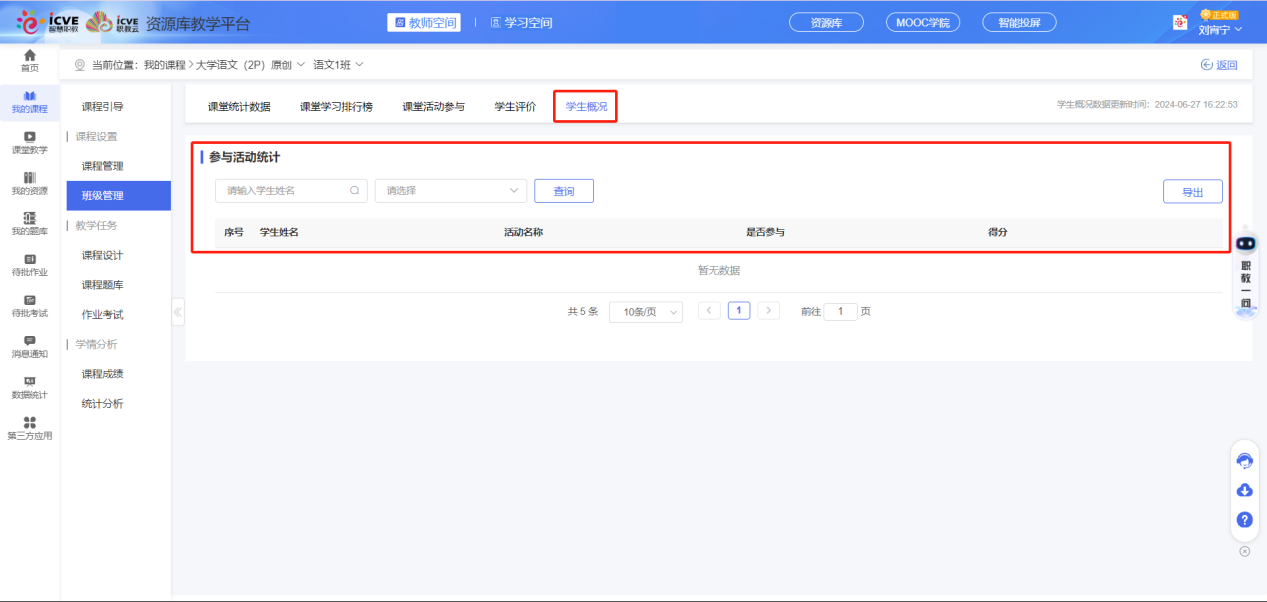The width and height of the screenshot is (1267, 602).
Task: Switch to 课堂统计数据 tab
Action: 238,106
